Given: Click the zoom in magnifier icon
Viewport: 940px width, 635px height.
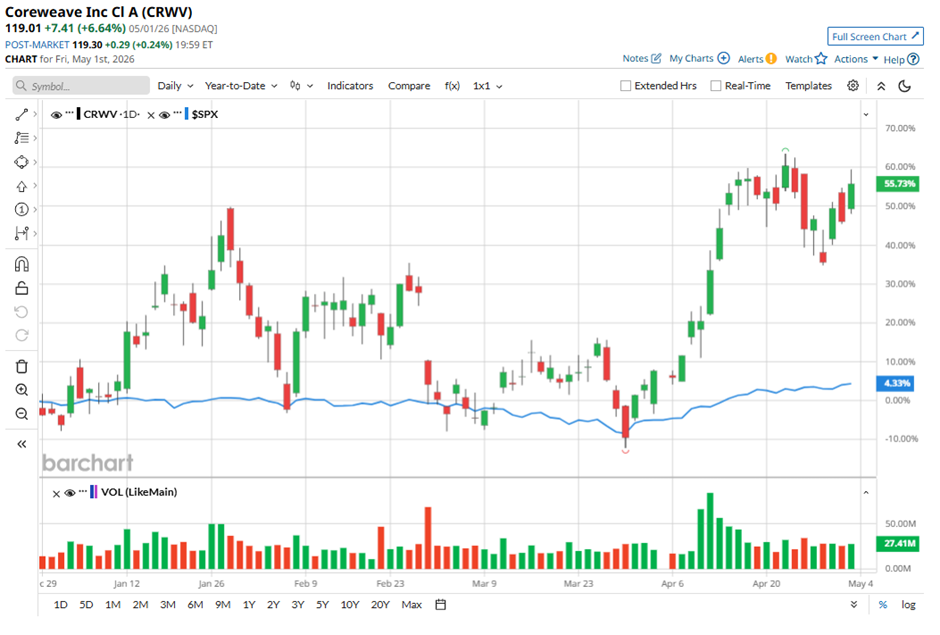Looking at the screenshot, I should [22, 390].
